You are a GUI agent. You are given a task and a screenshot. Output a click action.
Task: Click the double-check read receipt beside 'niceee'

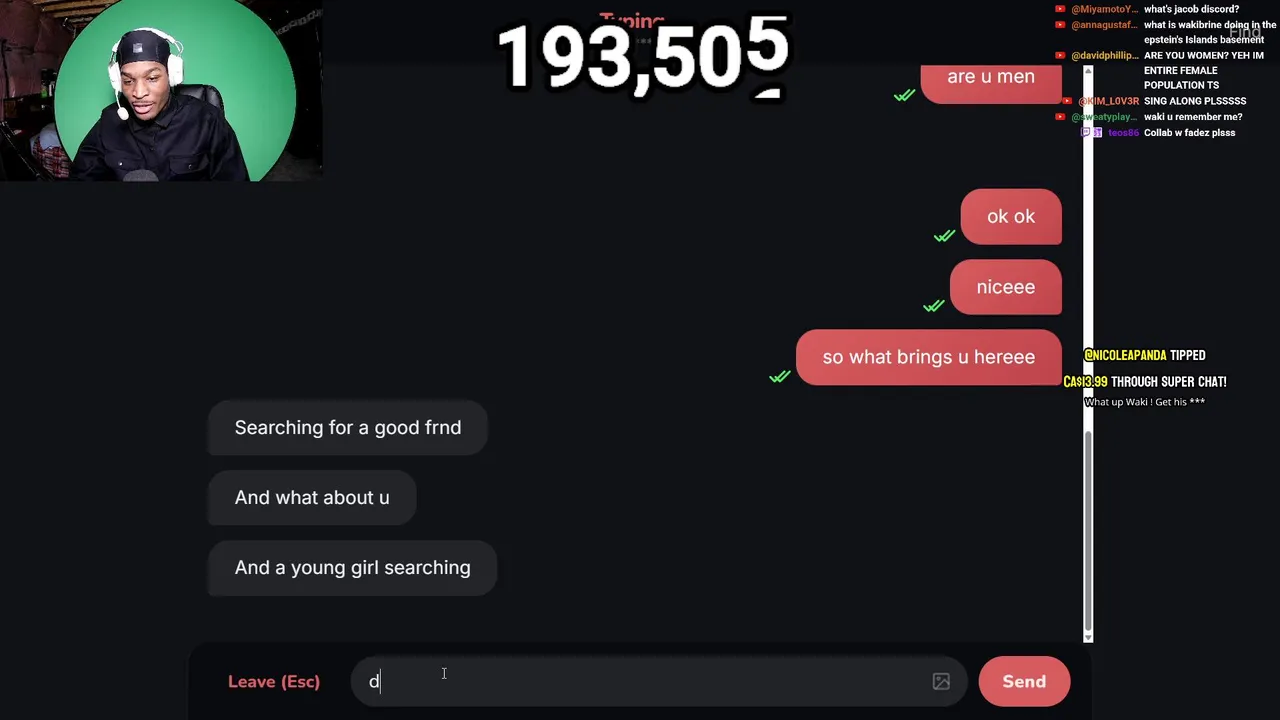click(934, 306)
